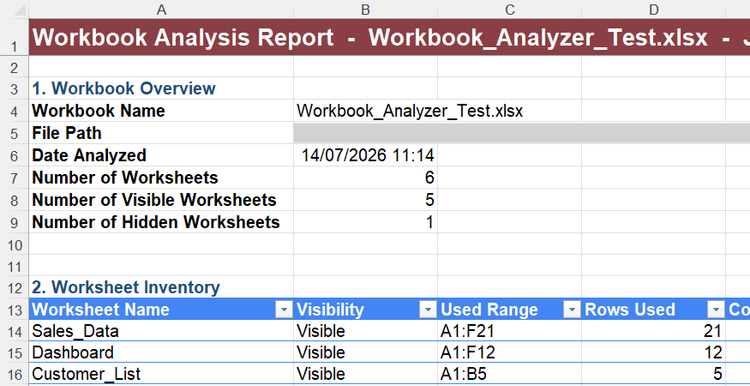Click the Visible cell in Customer_List row
Screen dimensions: 750x386
tap(365, 374)
